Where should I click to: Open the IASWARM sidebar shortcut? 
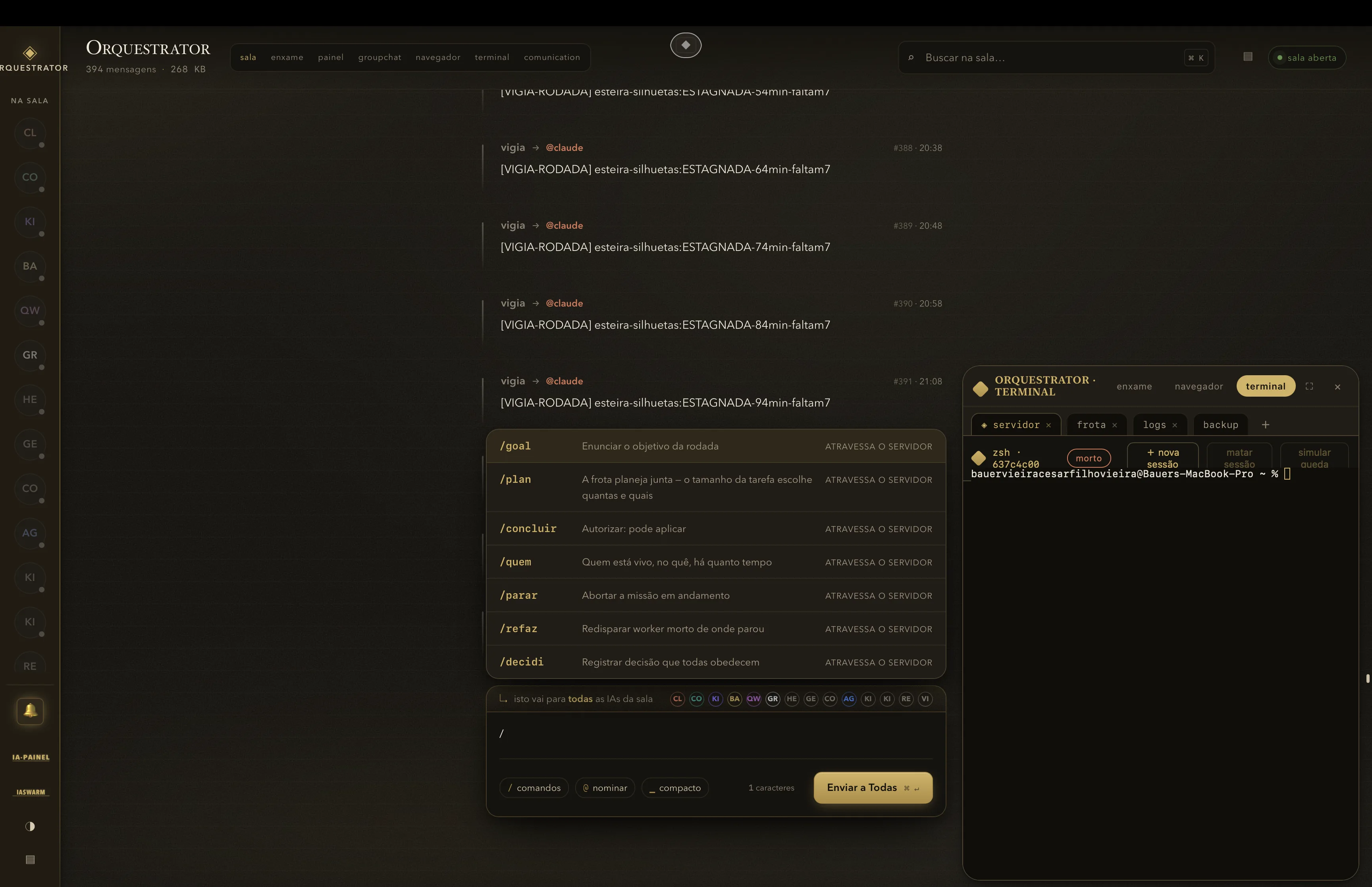31,792
